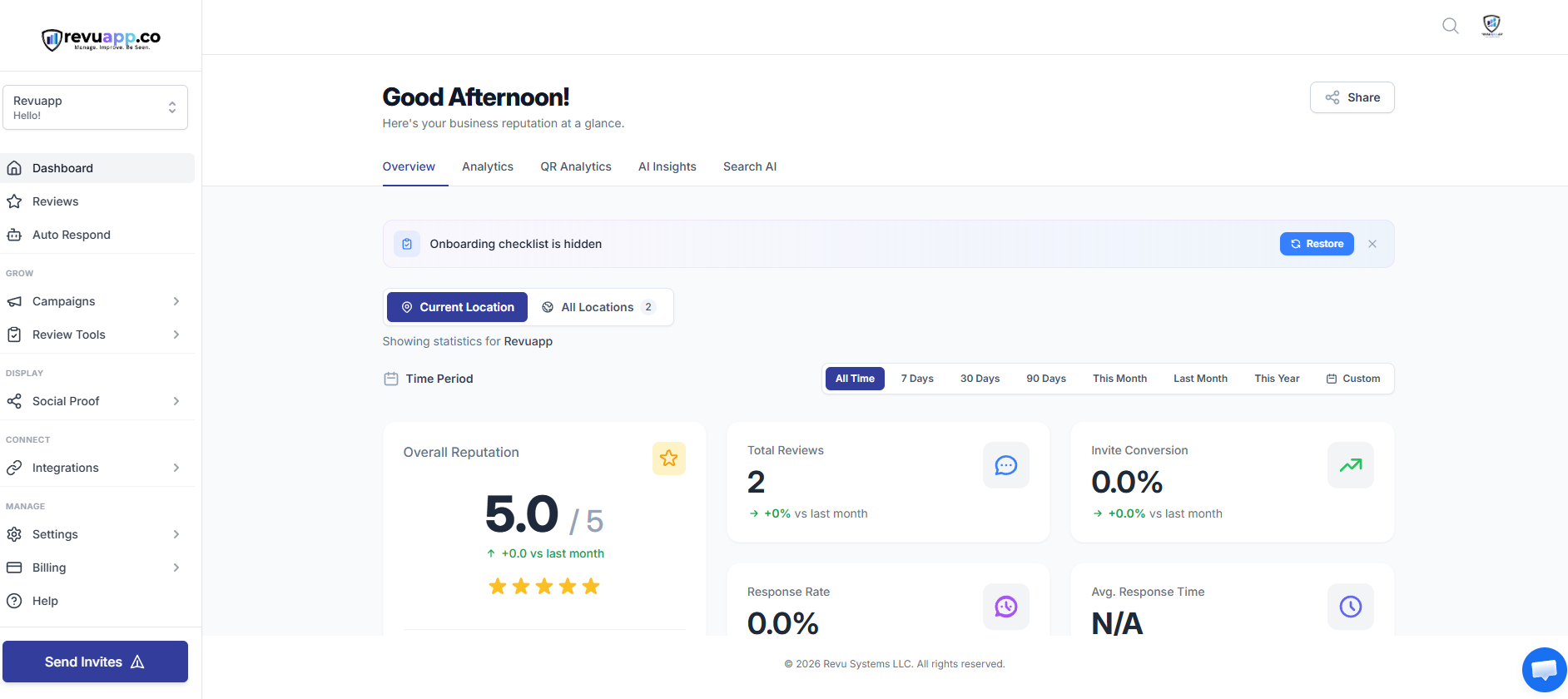Click the five-star rating row
This screenshot has height=699, width=1568.
click(x=544, y=587)
